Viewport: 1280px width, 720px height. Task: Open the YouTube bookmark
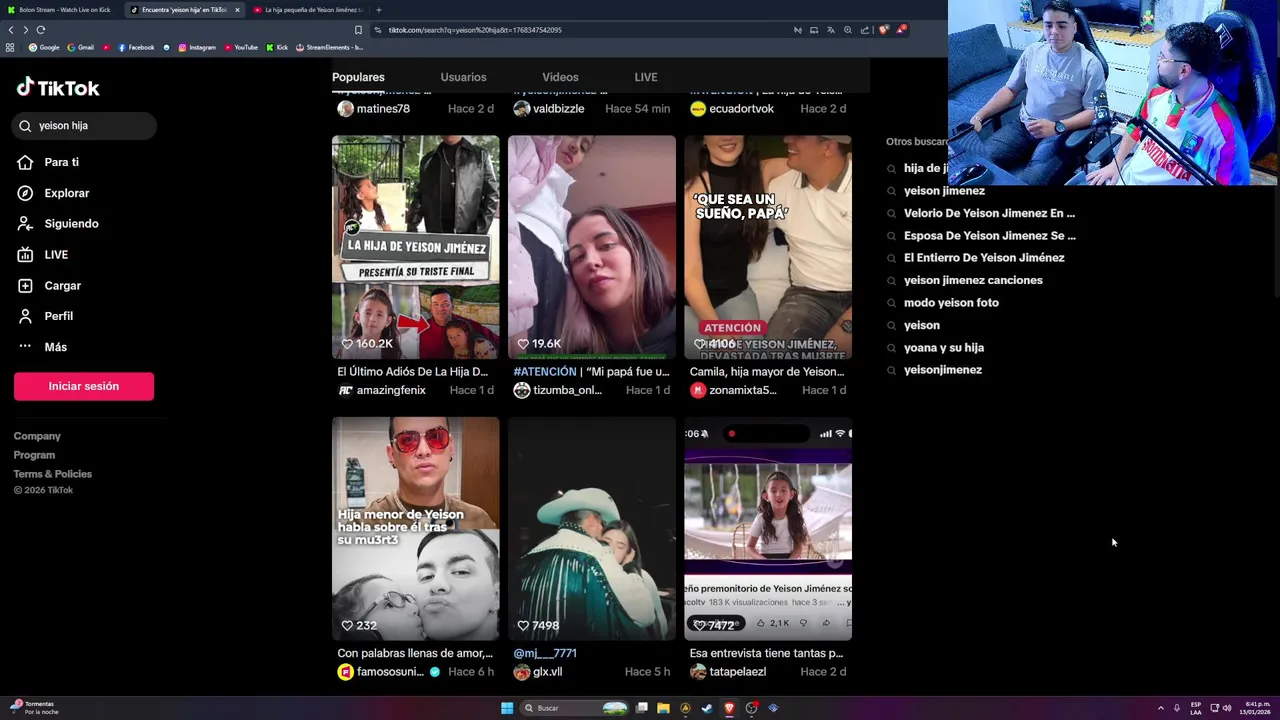[x=241, y=47]
